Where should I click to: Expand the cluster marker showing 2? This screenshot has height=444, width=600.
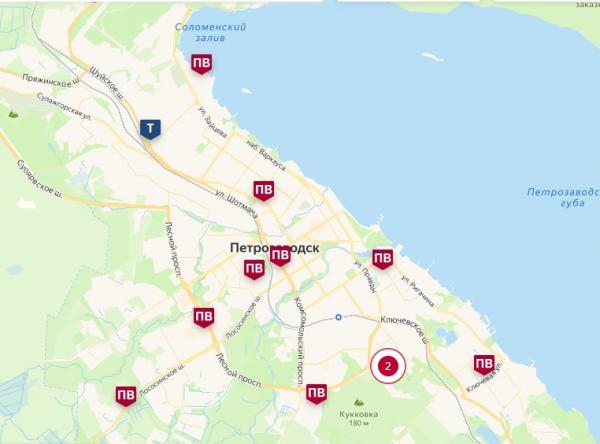click(388, 366)
